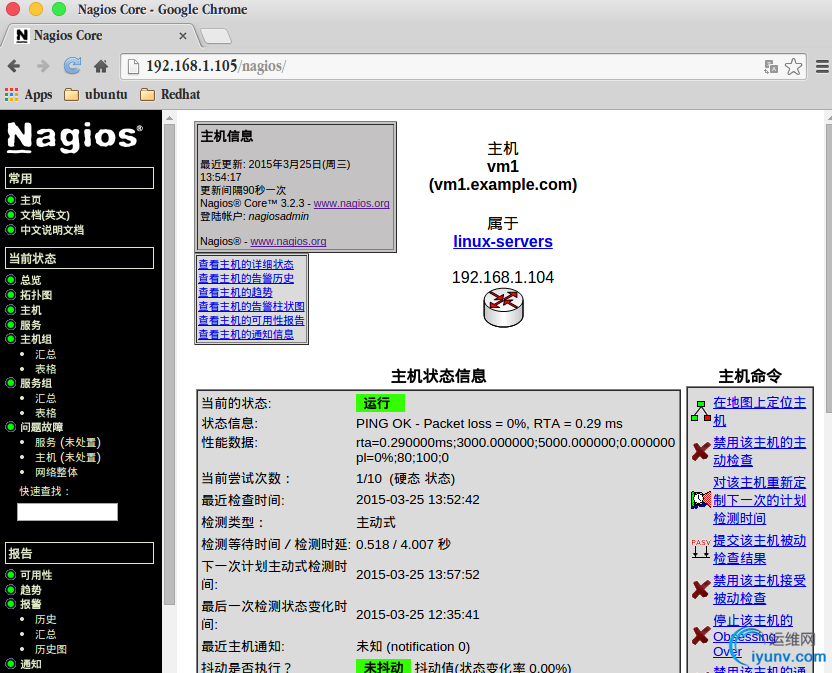
Task: Click the router host icon
Action: (503, 307)
